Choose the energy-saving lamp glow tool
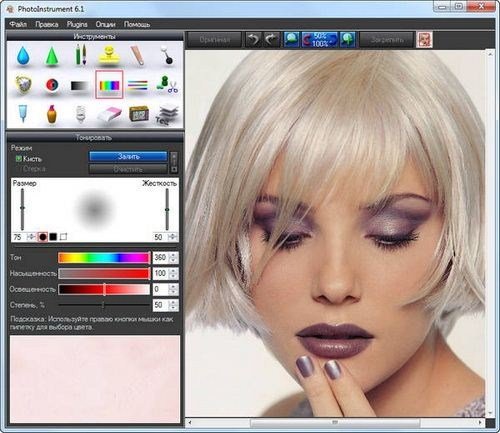 pos(80,114)
